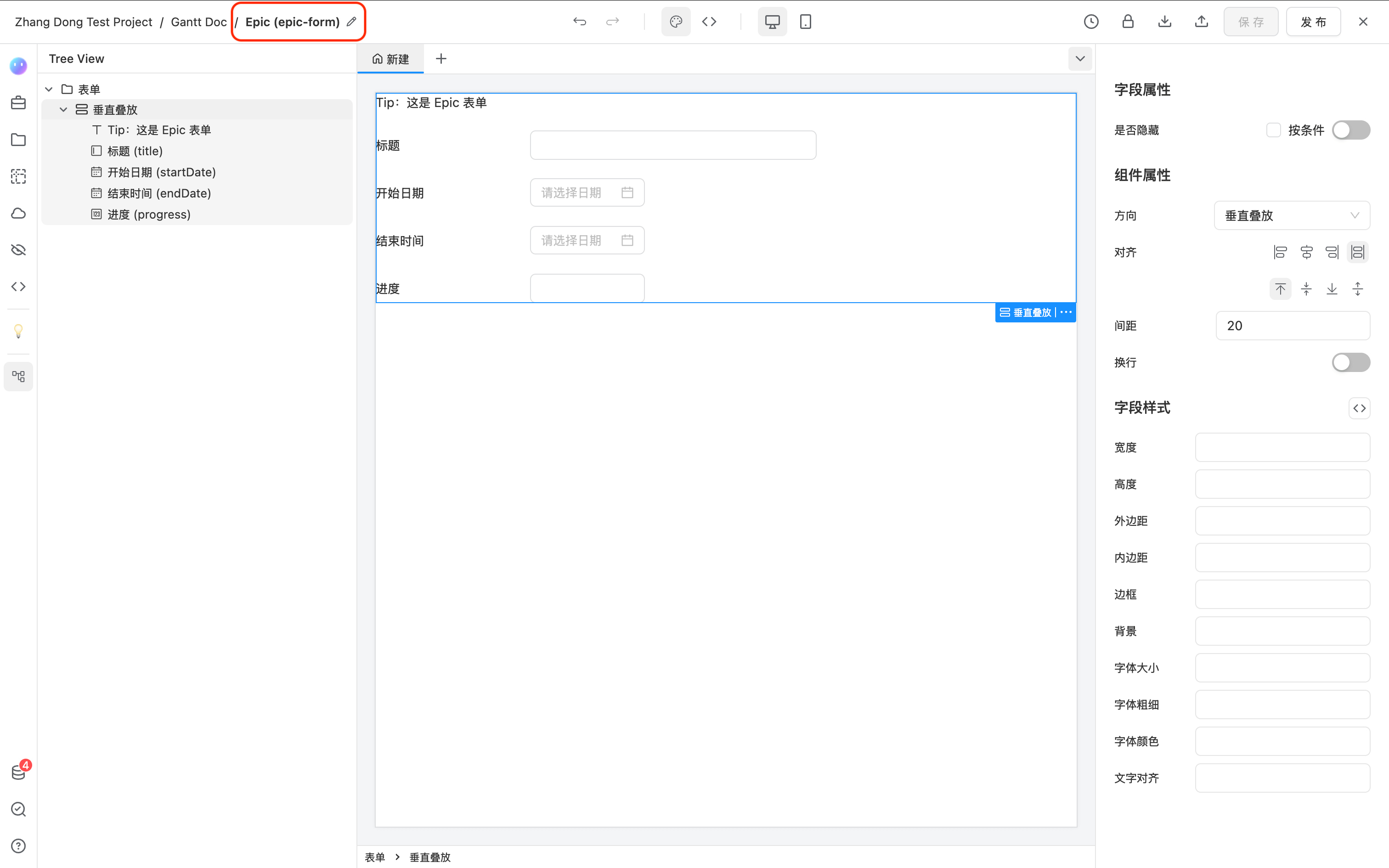Click the redo arrow icon

613,22
